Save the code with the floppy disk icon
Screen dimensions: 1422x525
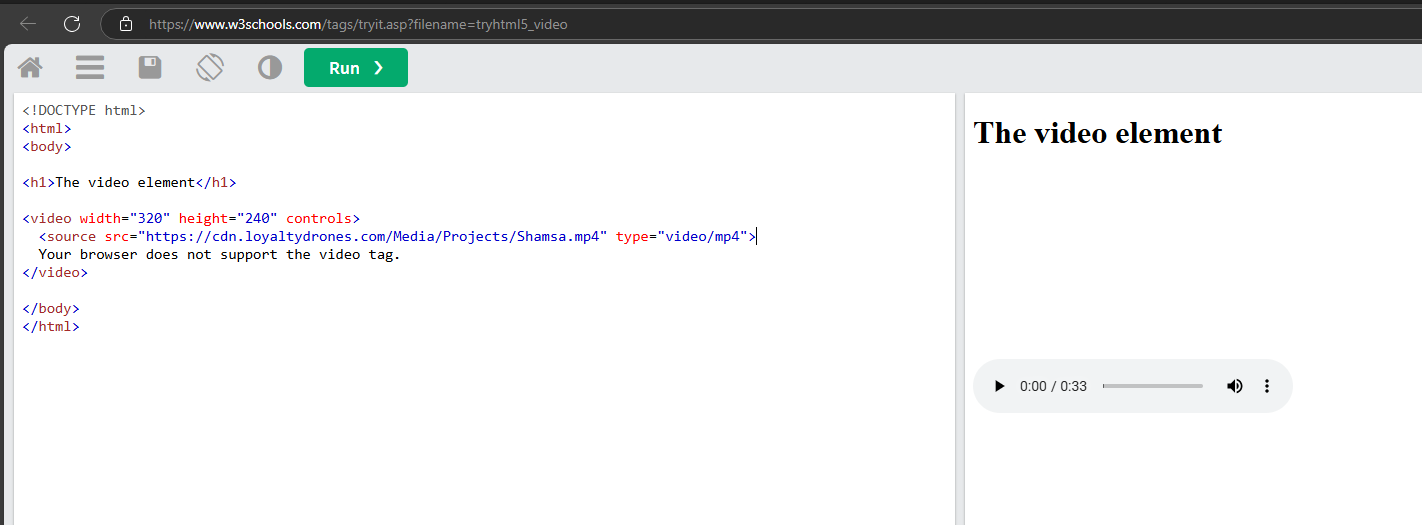click(x=150, y=68)
